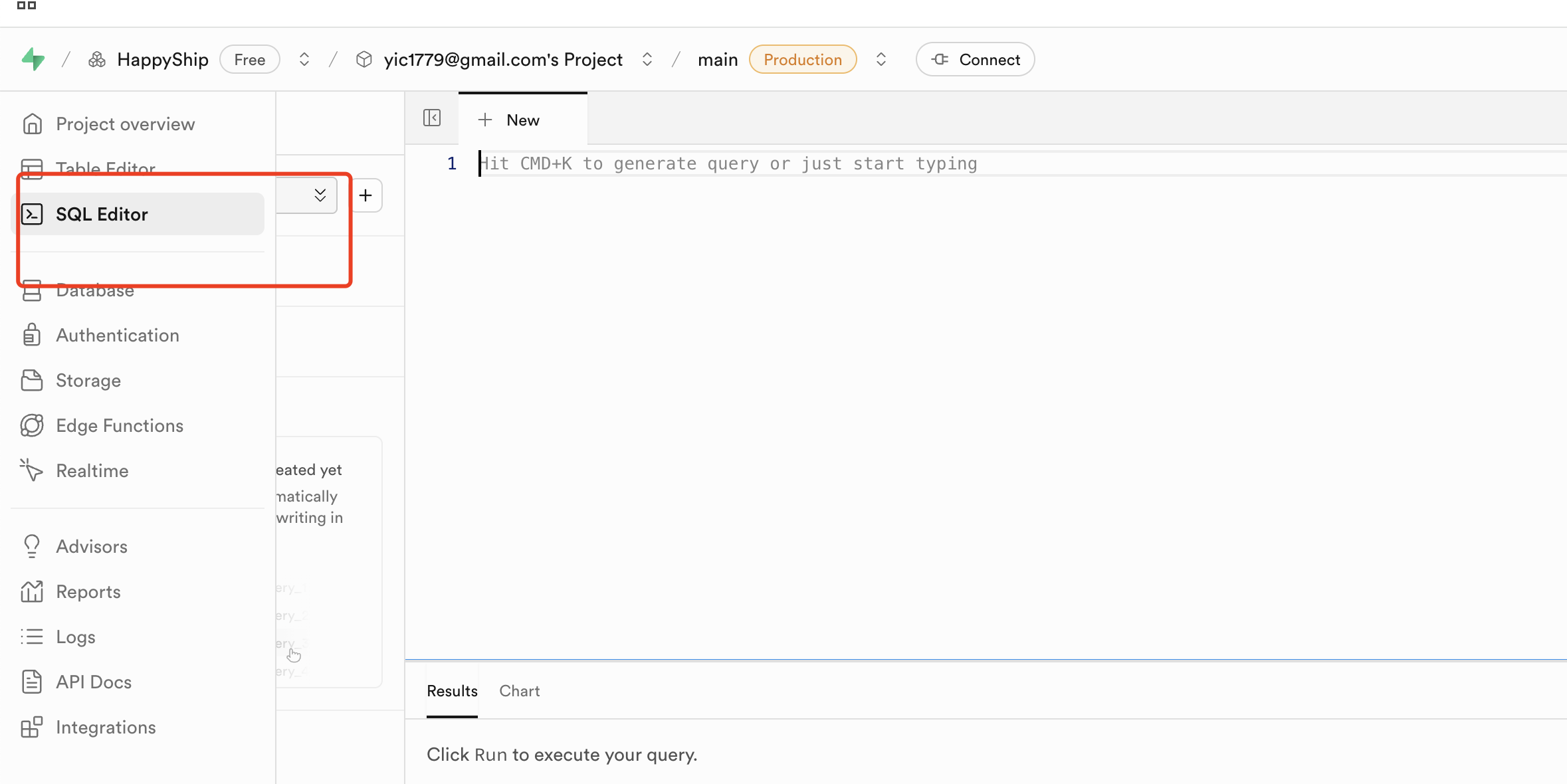The height and width of the screenshot is (784, 1567).
Task: Open Project overview home icon
Action: tap(32, 124)
